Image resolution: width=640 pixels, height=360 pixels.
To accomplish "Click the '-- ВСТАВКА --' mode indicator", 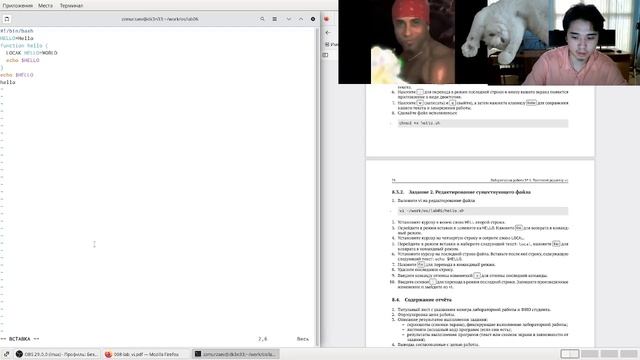I will tap(20, 339).
